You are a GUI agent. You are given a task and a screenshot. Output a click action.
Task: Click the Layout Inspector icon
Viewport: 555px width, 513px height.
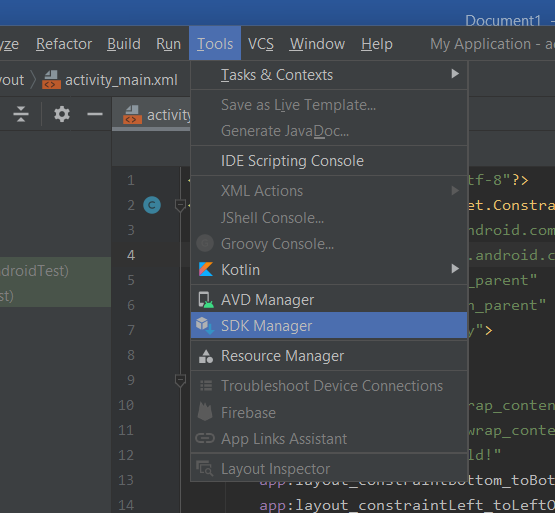(x=205, y=468)
